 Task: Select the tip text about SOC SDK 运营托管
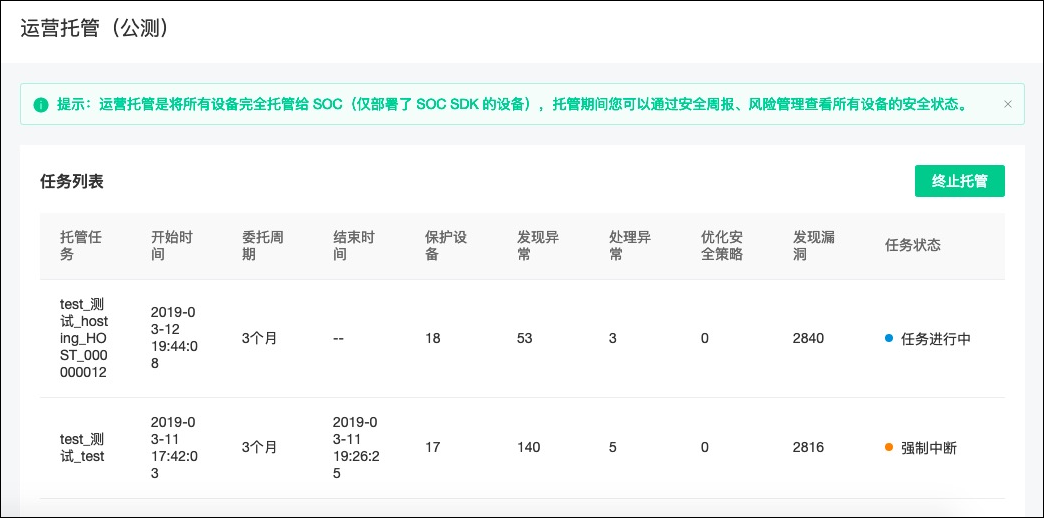pyautogui.click(x=513, y=105)
